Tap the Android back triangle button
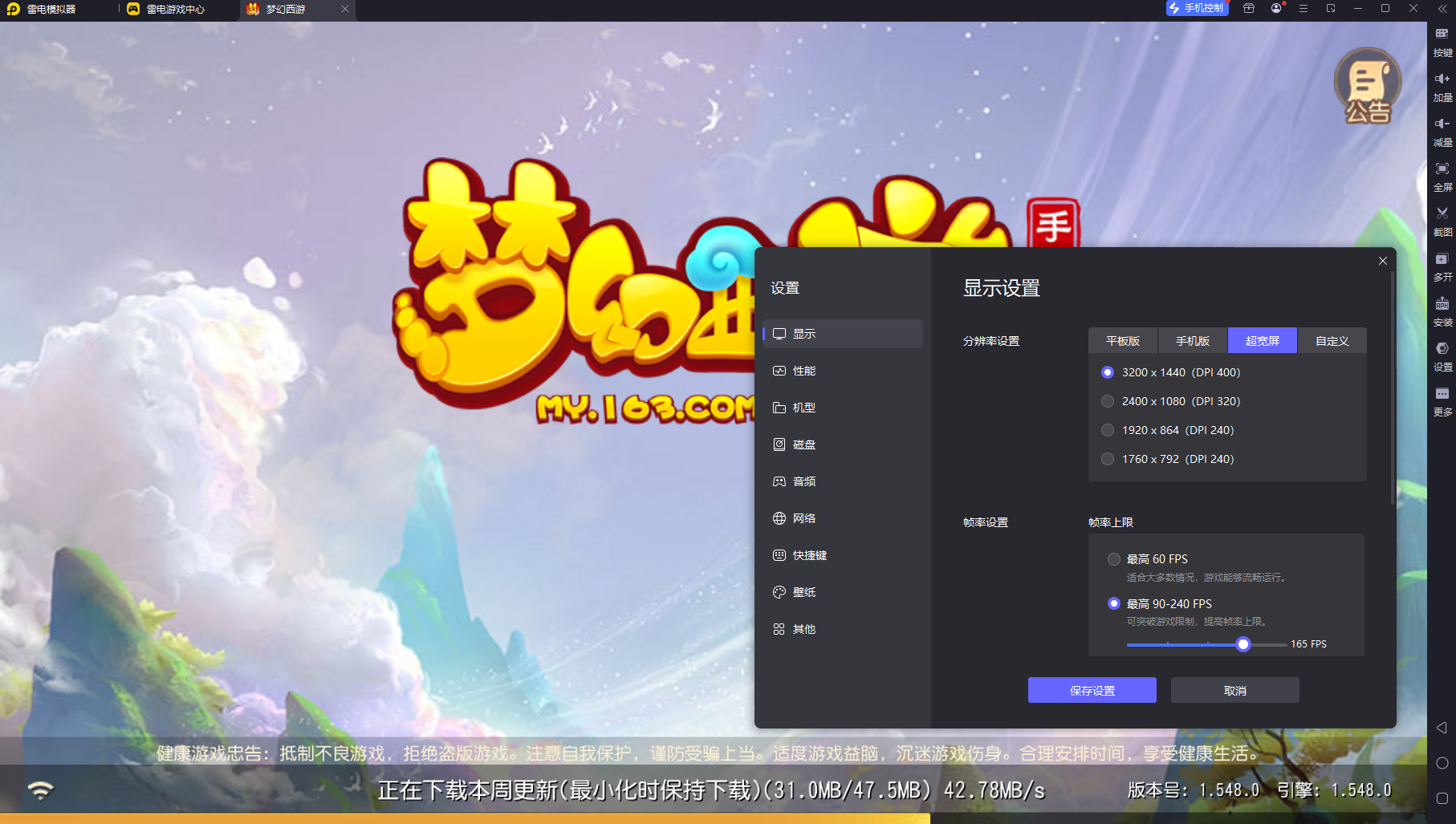Image resolution: width=1456 pixels, height=824 pixels. coord(1442,728)
